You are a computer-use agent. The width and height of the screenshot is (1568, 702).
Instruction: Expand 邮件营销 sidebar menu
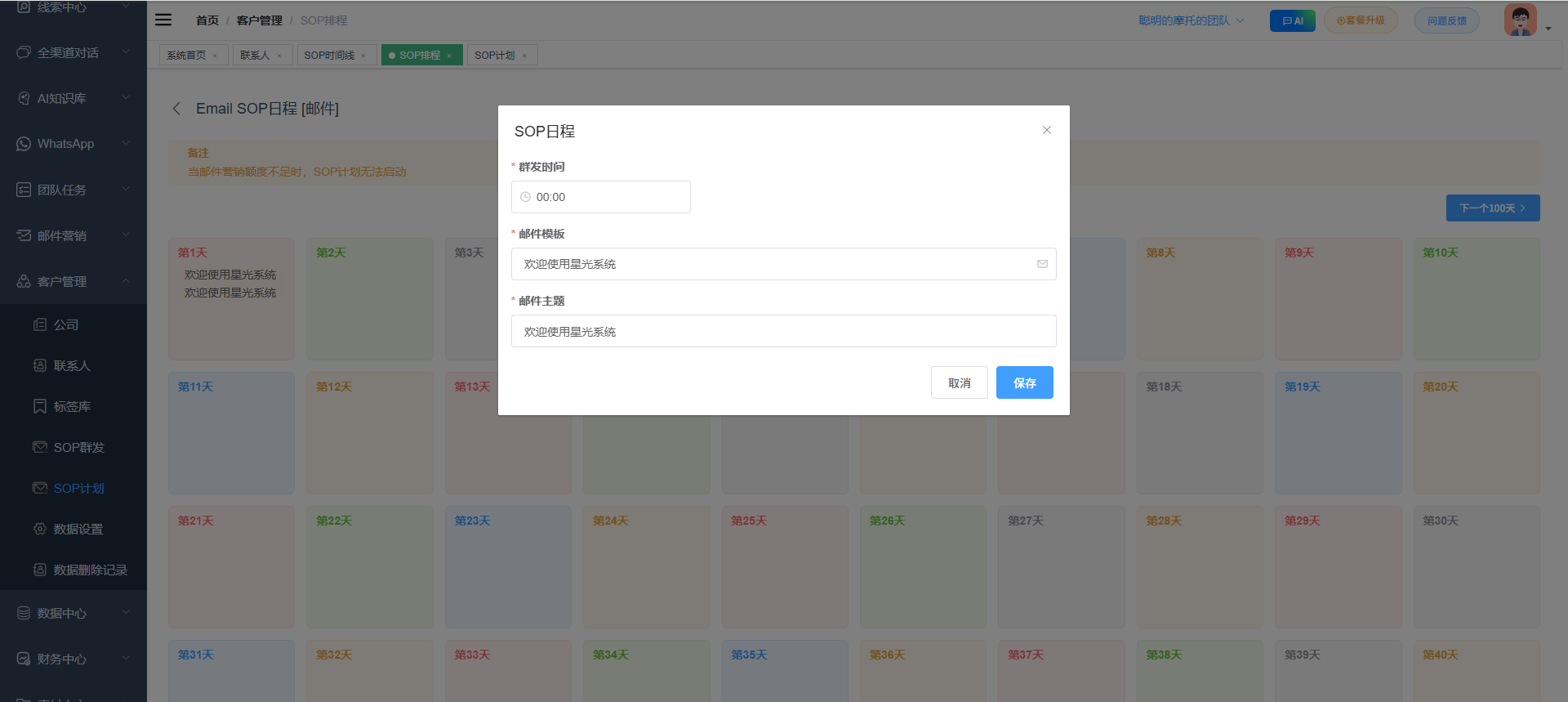pyautogui.click(x=73, y=235)
